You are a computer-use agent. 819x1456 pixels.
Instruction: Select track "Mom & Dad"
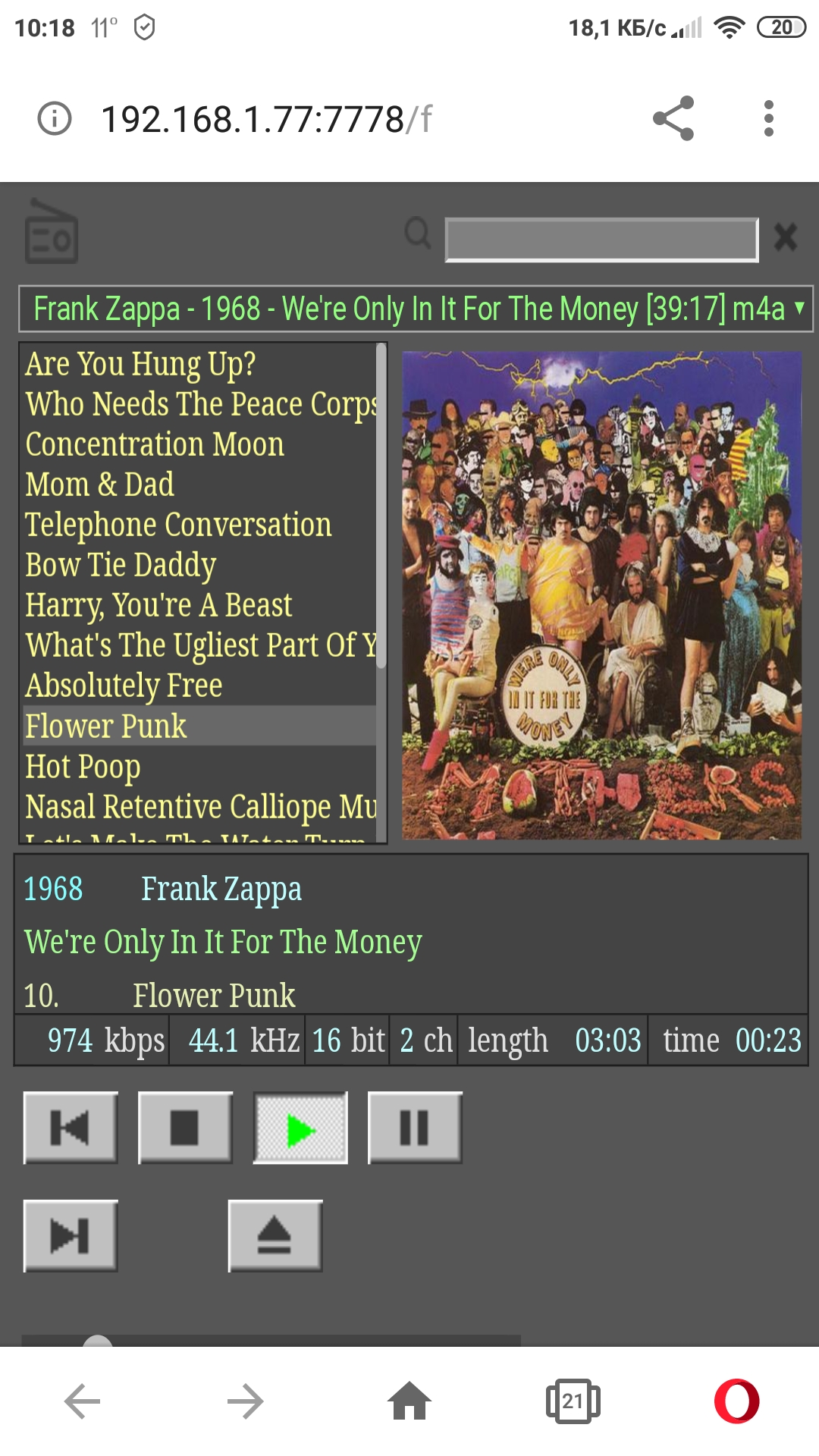click(200, 485)
